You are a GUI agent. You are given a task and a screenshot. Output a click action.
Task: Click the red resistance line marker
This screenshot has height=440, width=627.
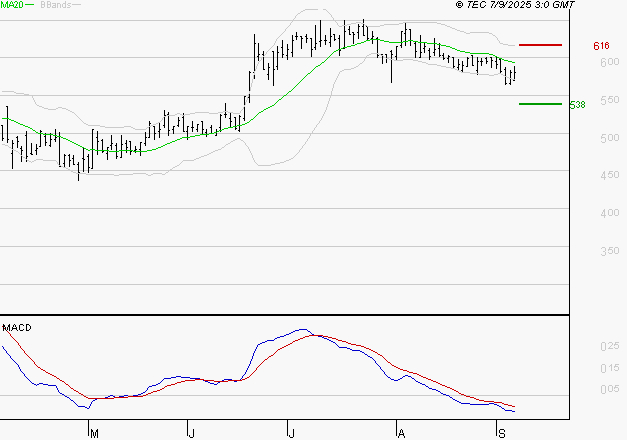[x=540, y=45]
